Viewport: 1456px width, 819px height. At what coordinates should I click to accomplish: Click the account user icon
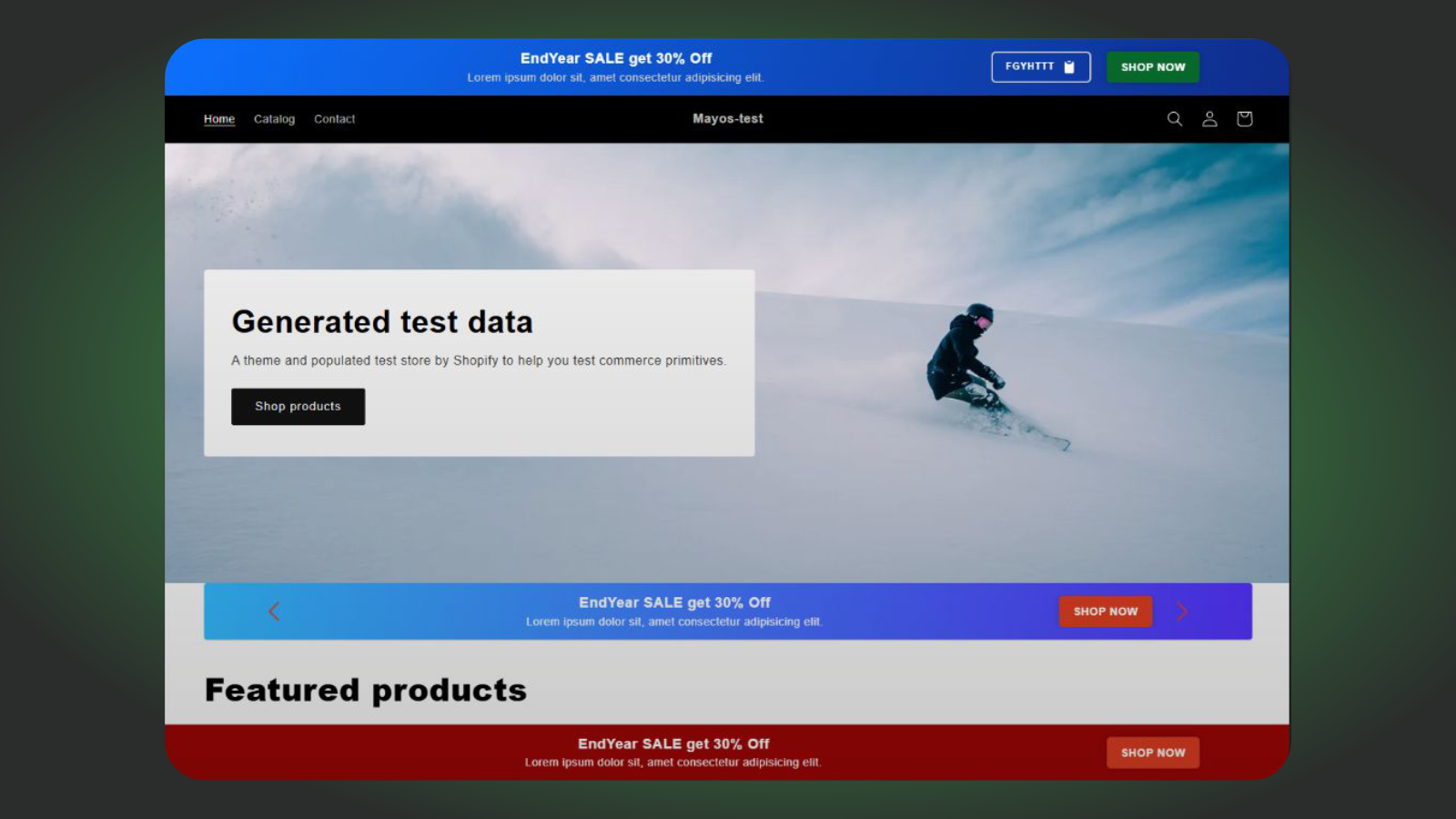(x=1209, y=119)
